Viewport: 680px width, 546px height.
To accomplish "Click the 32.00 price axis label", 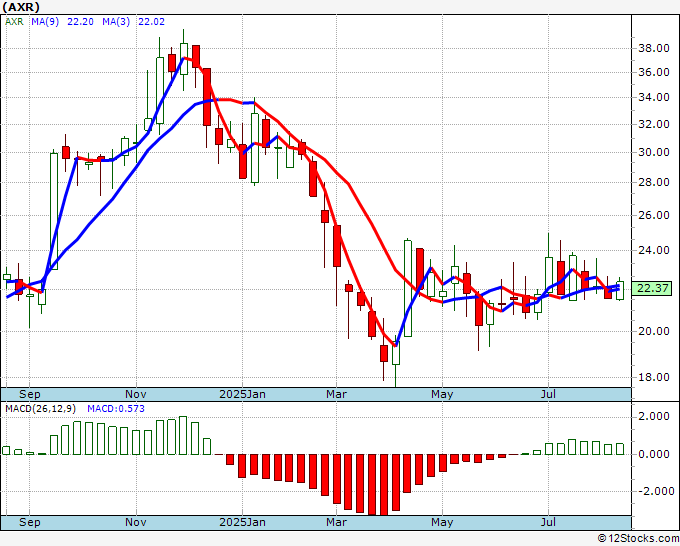I will [x=654, y=124].
